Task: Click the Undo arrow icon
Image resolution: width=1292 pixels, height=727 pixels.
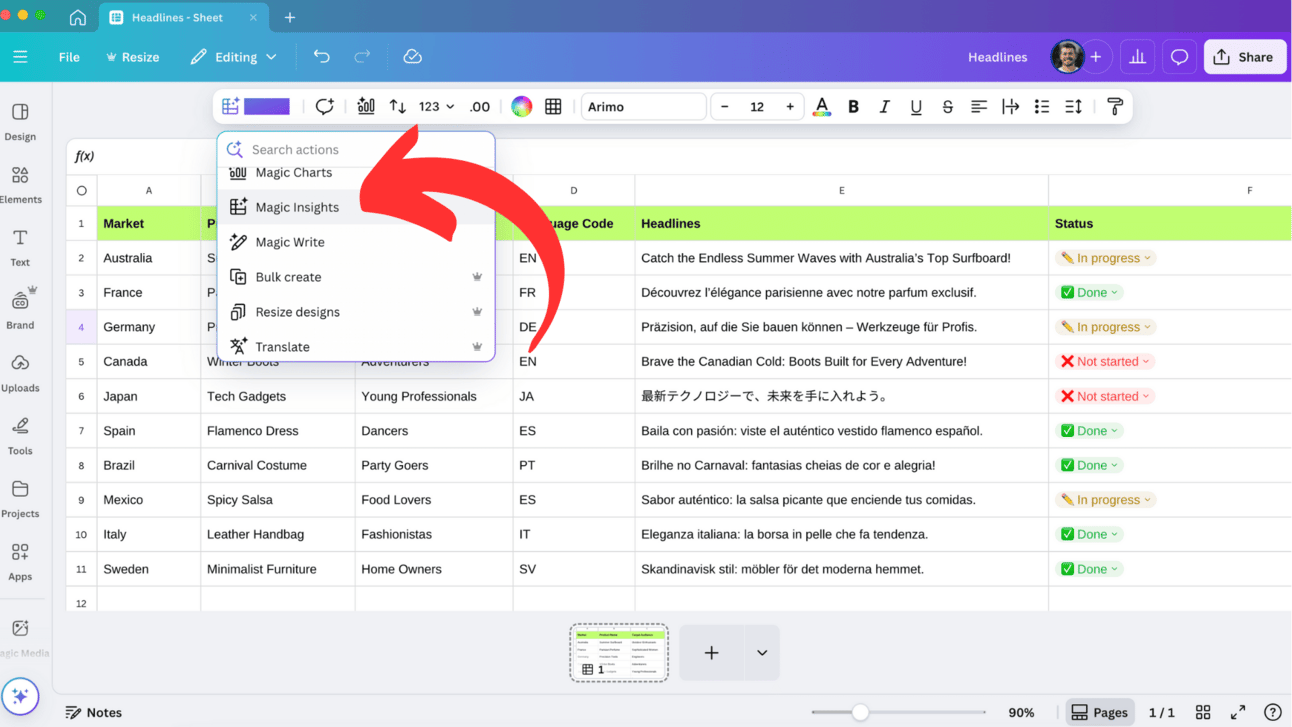Action: coord(321,57)
